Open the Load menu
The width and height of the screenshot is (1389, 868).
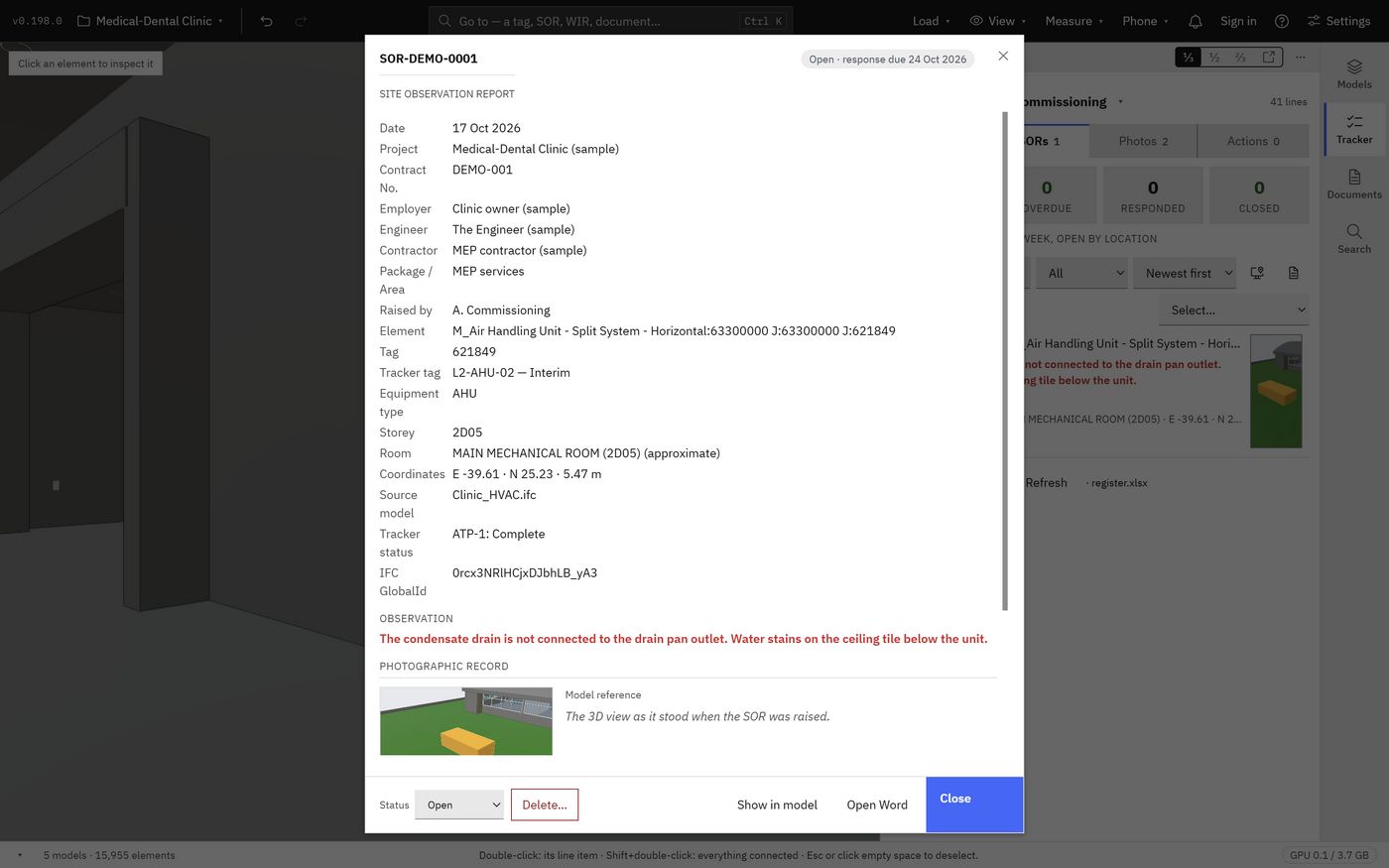click(x=931, y=21)
